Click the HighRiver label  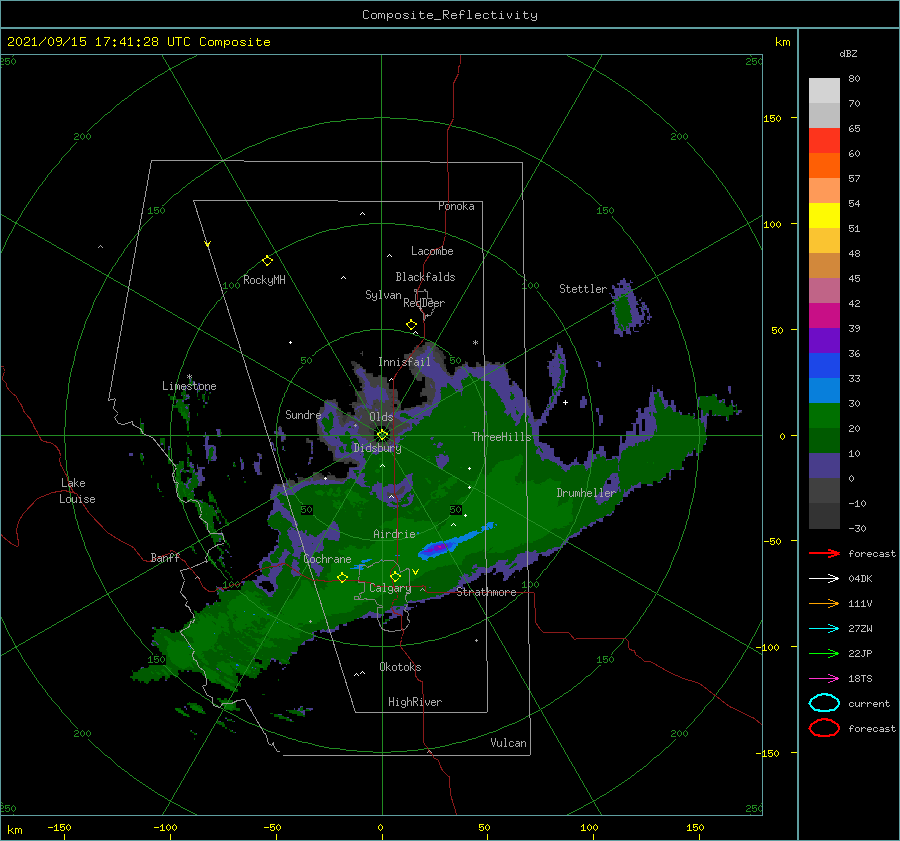[x=415, y=702]
